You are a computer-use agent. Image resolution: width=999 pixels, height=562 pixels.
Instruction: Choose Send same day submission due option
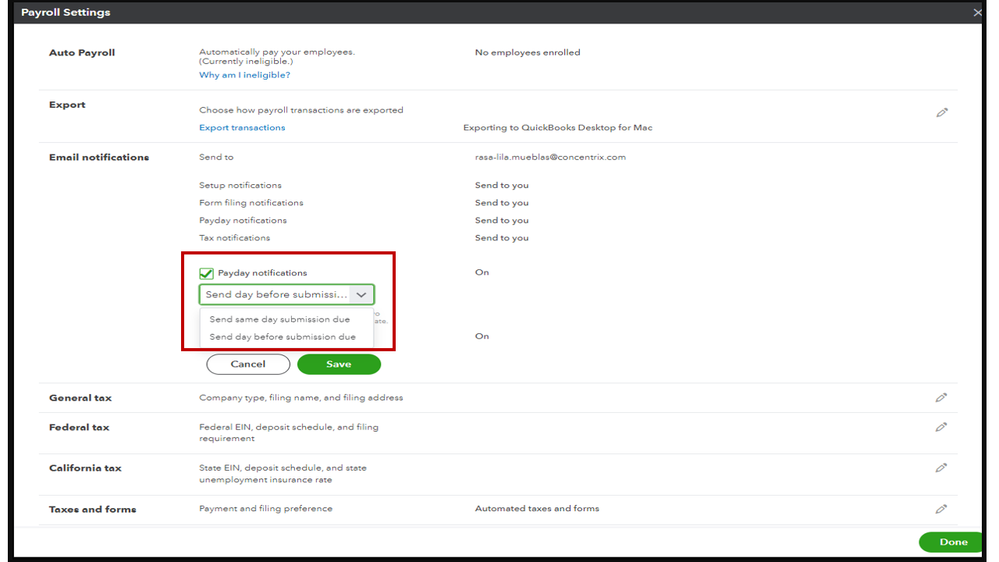[280, 319]
